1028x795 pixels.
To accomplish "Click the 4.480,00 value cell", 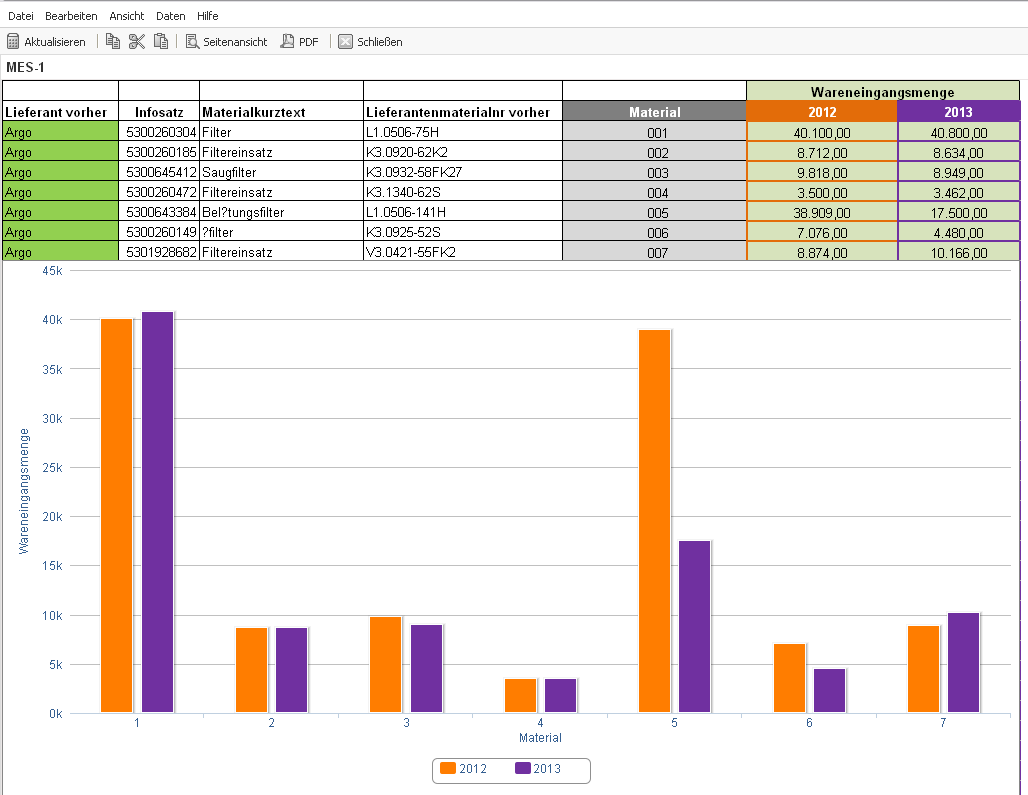I will [959, 232].
